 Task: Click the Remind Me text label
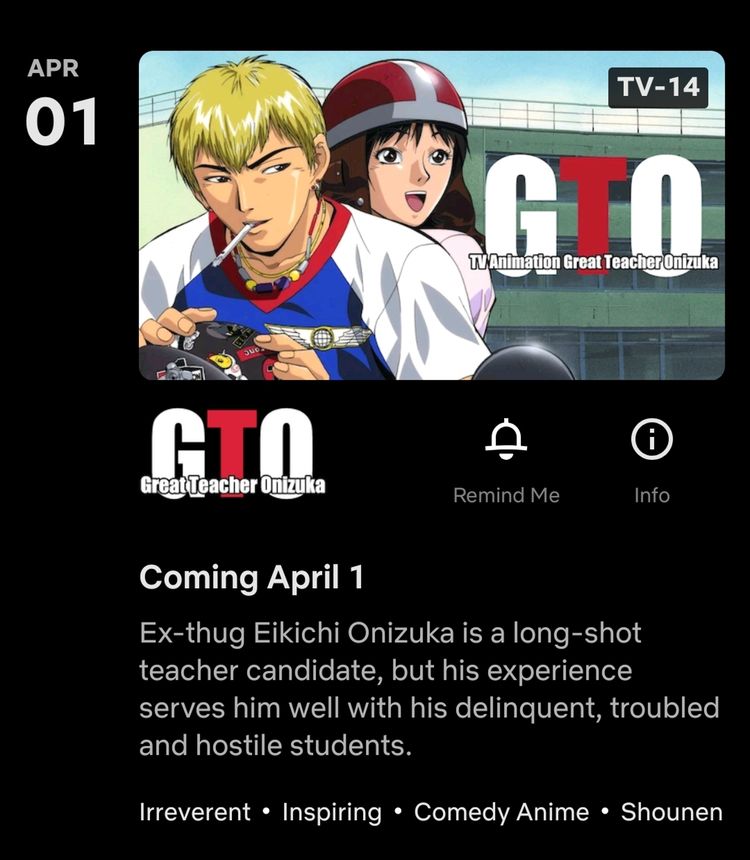click(506, 495)
